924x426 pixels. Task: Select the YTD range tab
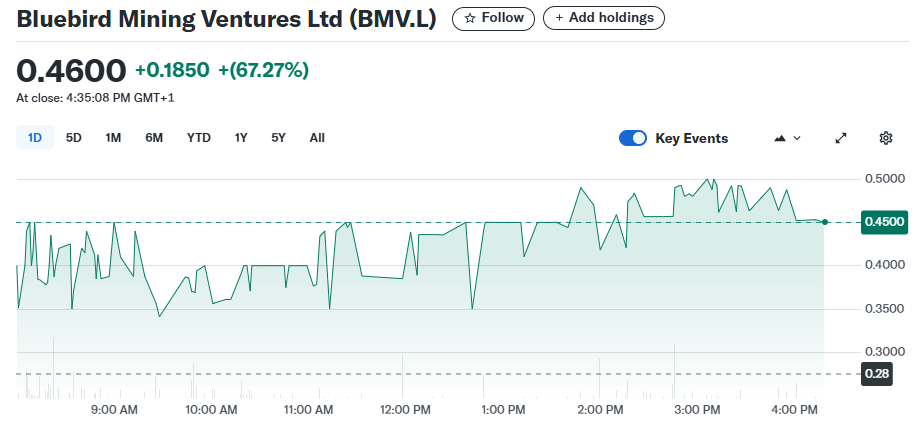click(x=199, y=138)
